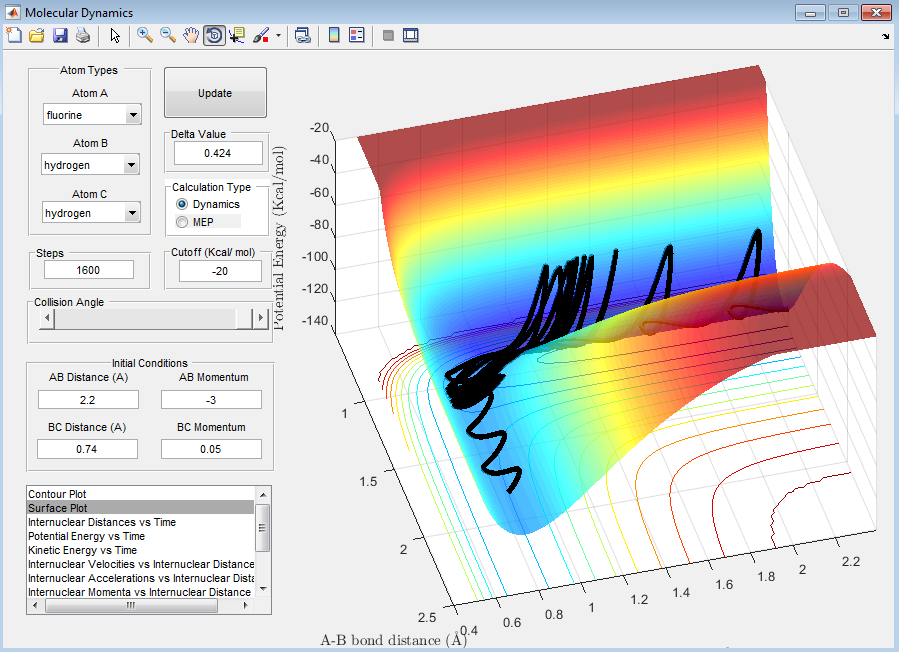
Task: Activate the Pan hand tool
Action: (191, 35)
